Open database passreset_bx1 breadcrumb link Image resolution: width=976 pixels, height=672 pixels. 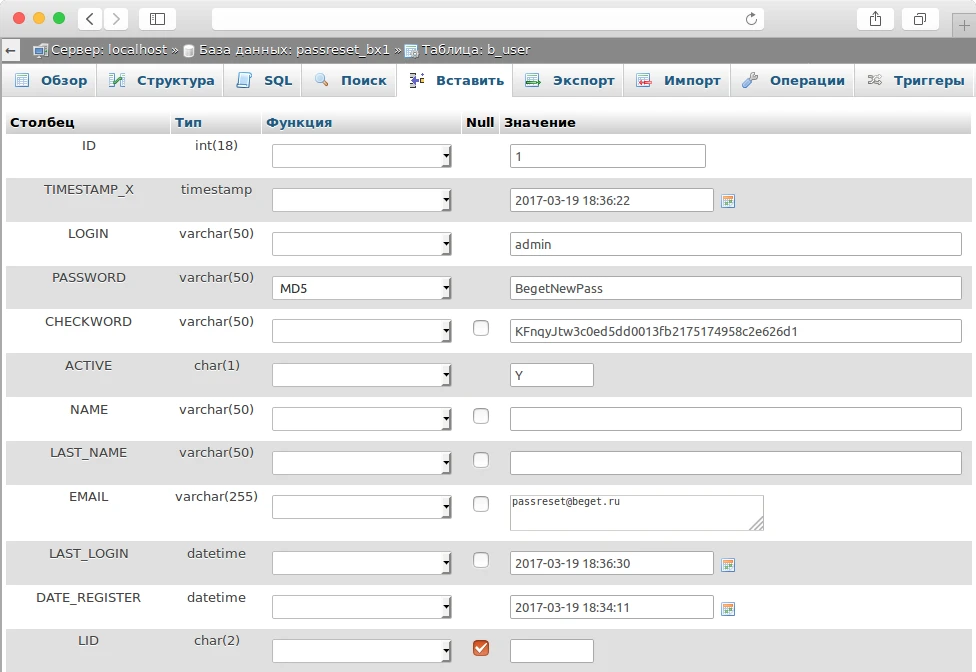[x=294, y=49]
